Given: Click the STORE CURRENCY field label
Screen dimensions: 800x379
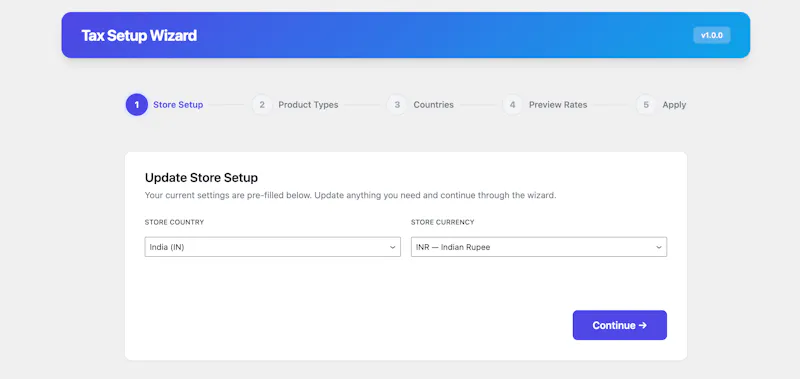Looking at the screenshot, I should 443,222.
